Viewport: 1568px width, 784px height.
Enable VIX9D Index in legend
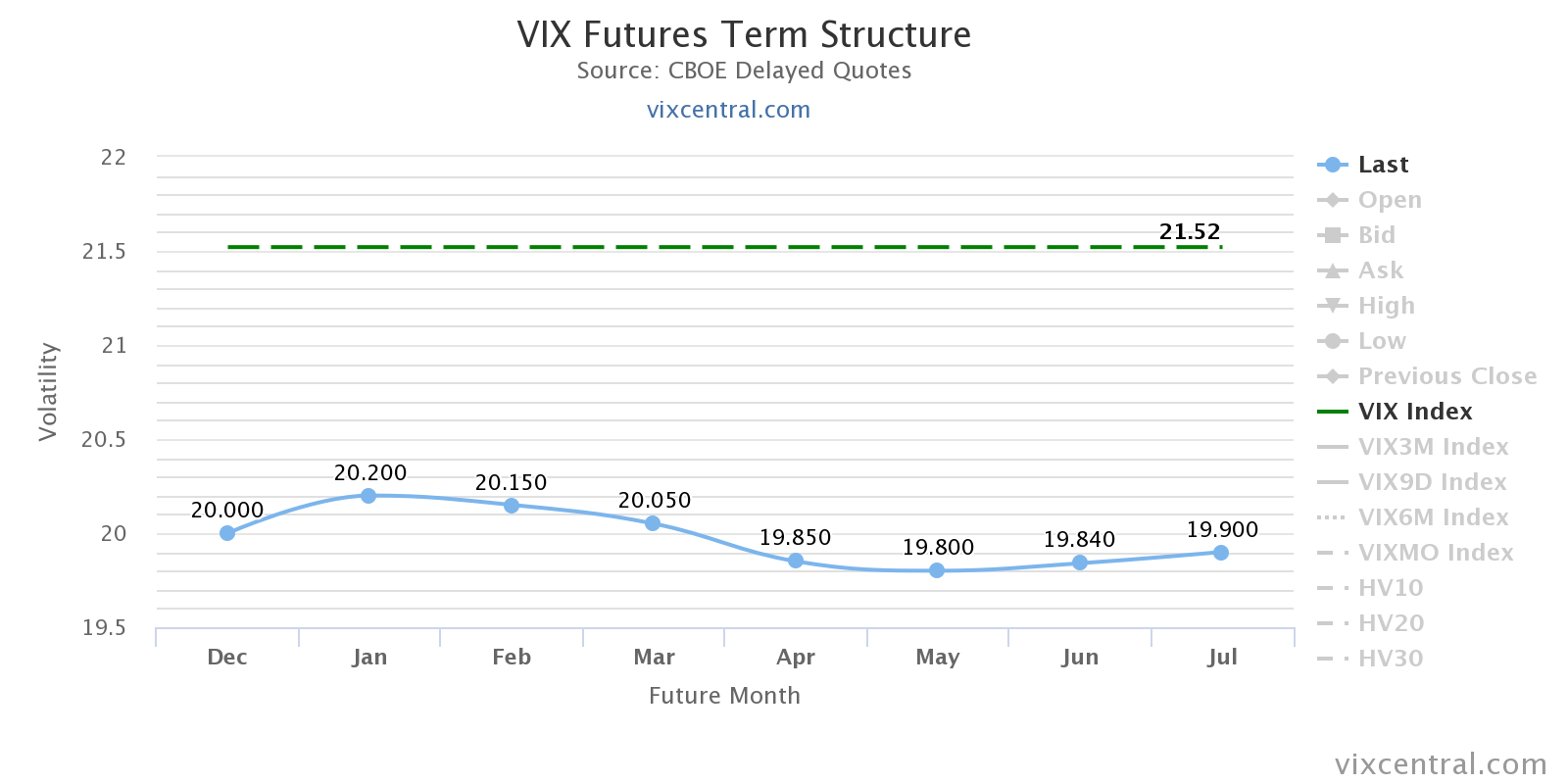(x=1432, y=482)
